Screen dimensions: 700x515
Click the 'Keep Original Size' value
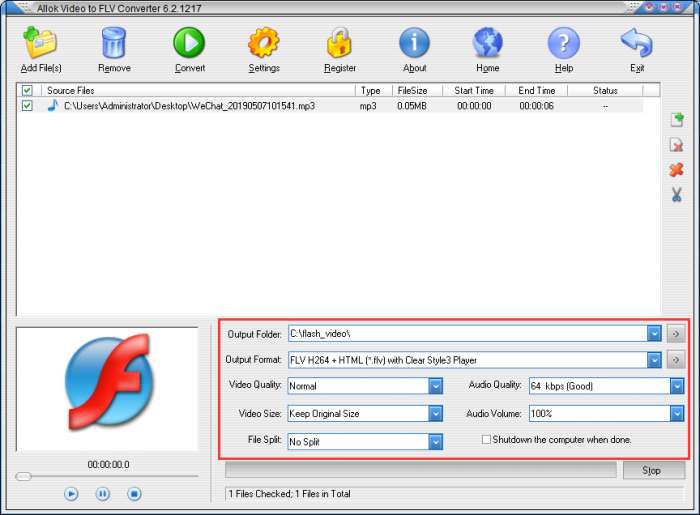[324, 414]
